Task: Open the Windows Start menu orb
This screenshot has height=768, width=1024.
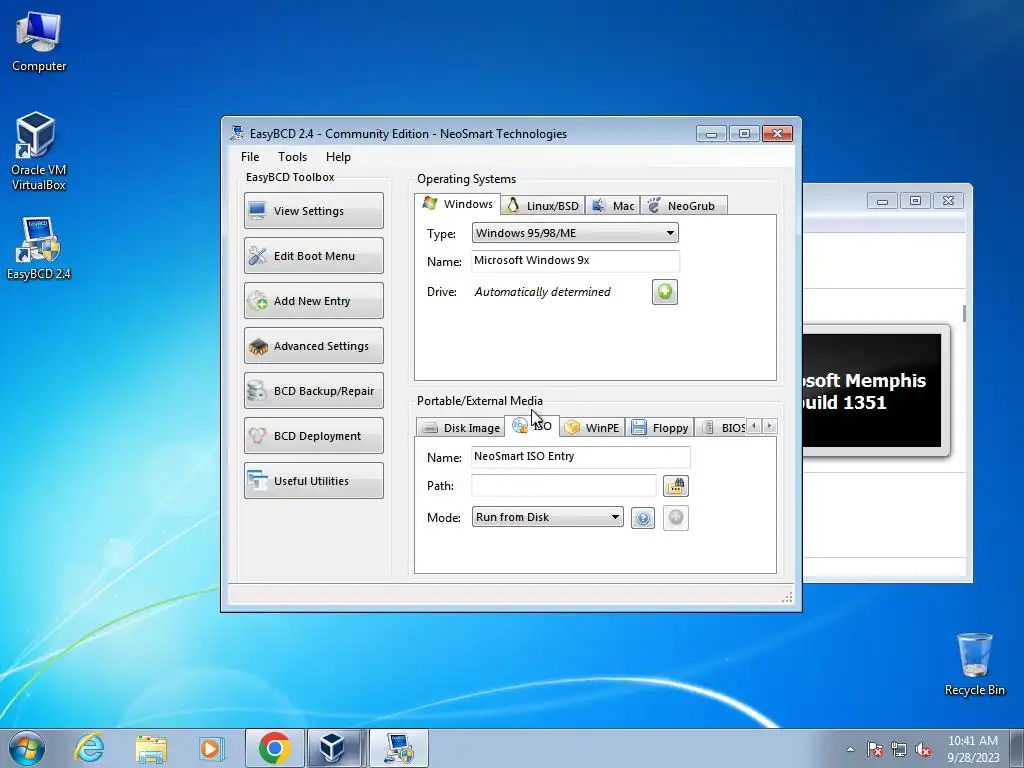Action: pos(27,748)
